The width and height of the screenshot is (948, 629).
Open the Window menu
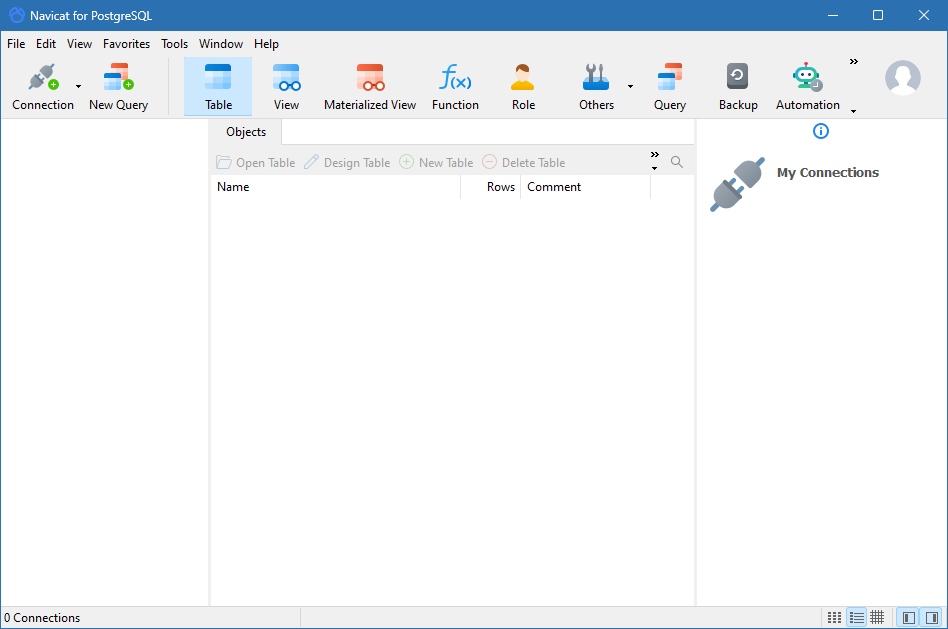tap(221, 44)
